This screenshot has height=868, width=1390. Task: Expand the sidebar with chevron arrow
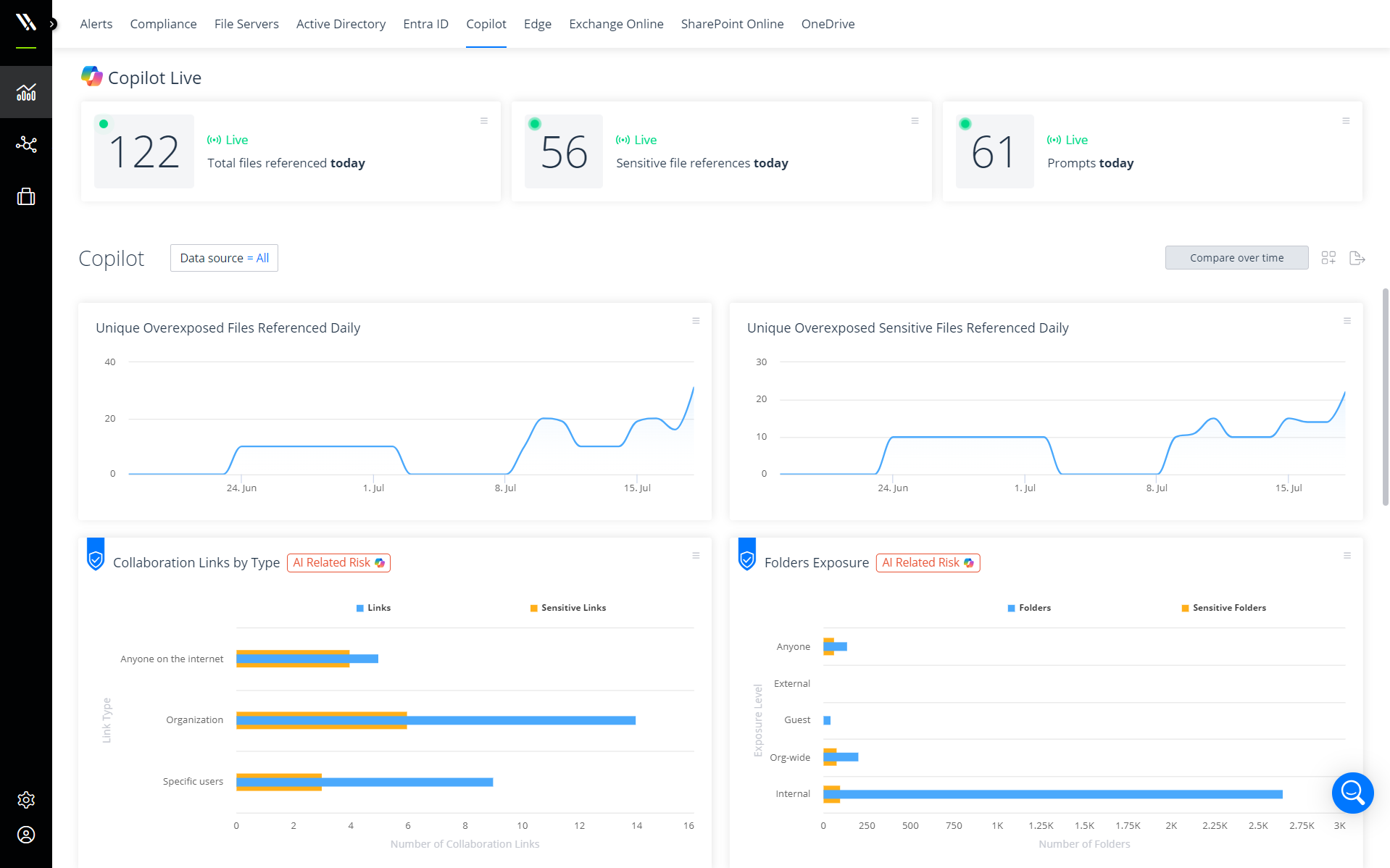pyautogui.click(x=52, y=24)
